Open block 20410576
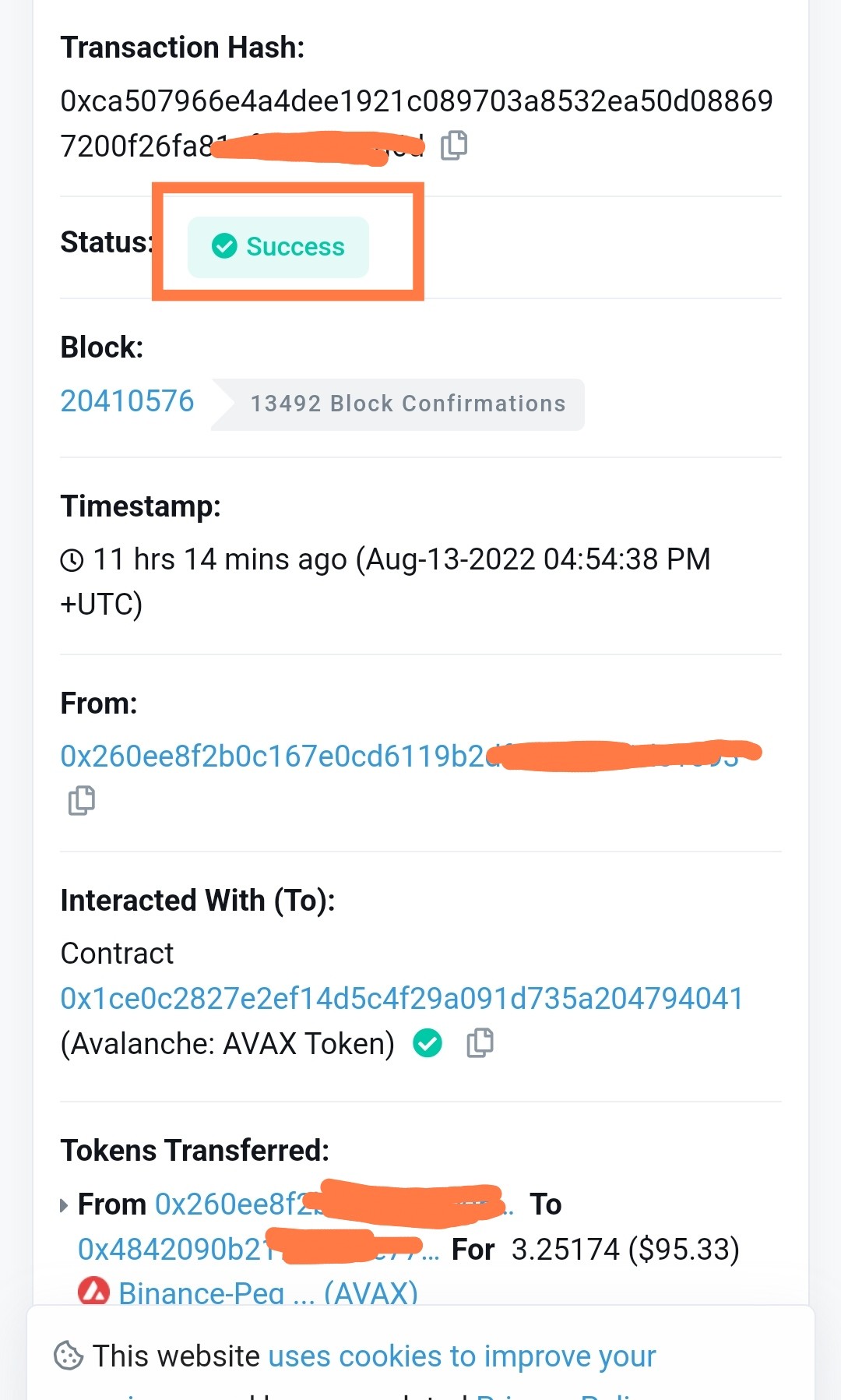Screen dimensions: 841x1400 (x=127, y=401)
